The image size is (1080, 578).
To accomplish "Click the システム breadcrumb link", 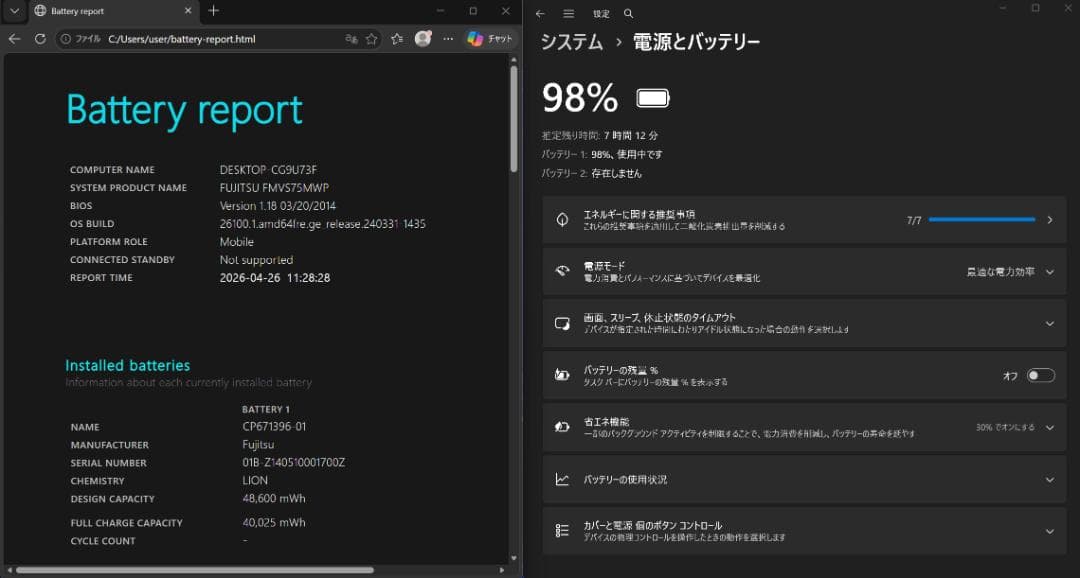I will click(572, 42).
